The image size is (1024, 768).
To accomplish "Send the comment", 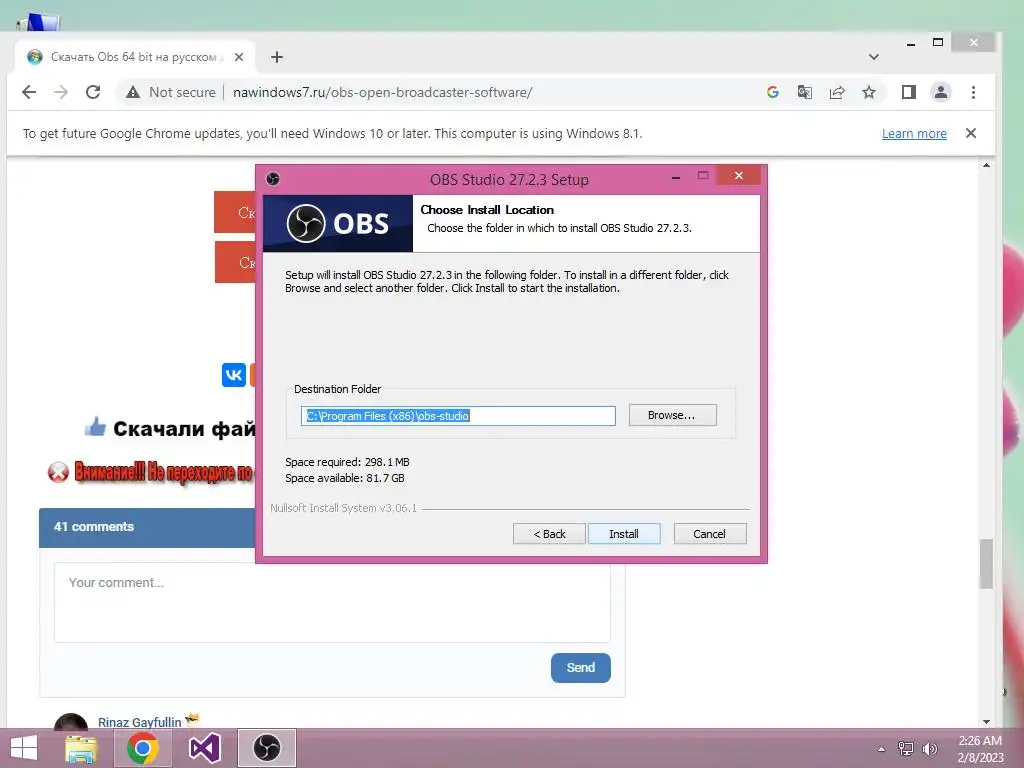I will coord(581,667).
